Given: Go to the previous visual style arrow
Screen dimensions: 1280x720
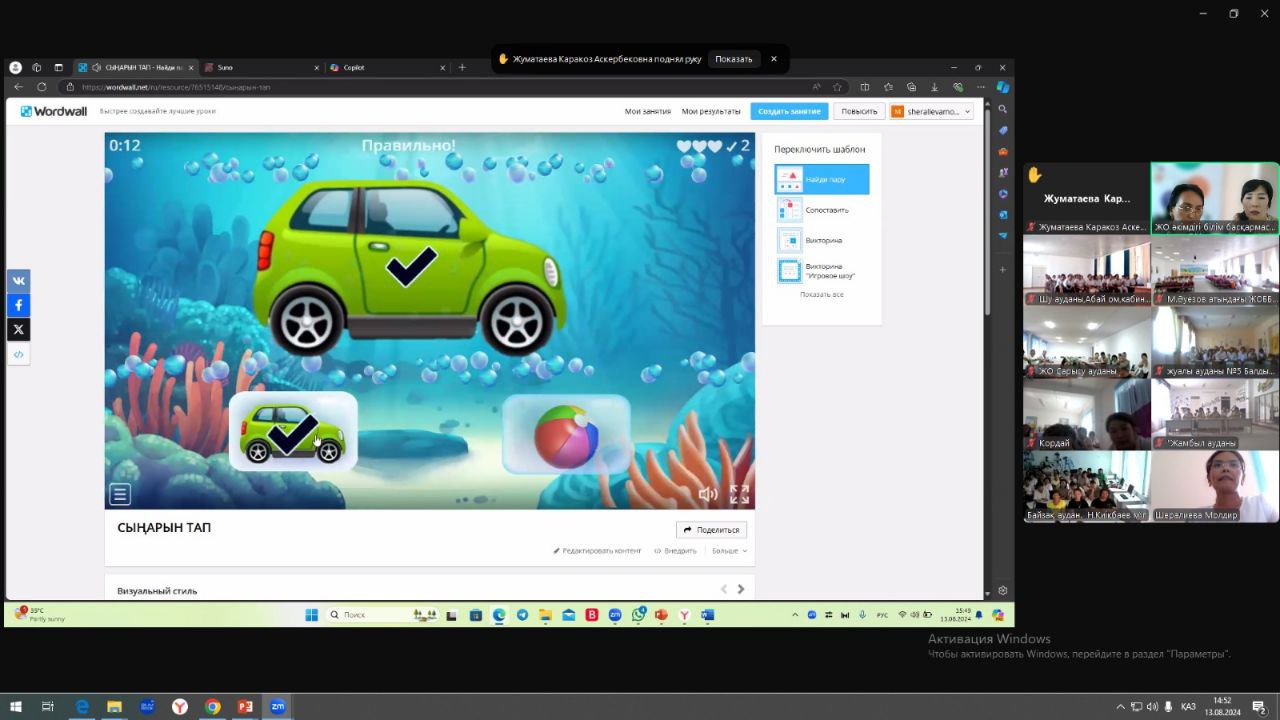Looking at the screenshot, I should (723, 589).
